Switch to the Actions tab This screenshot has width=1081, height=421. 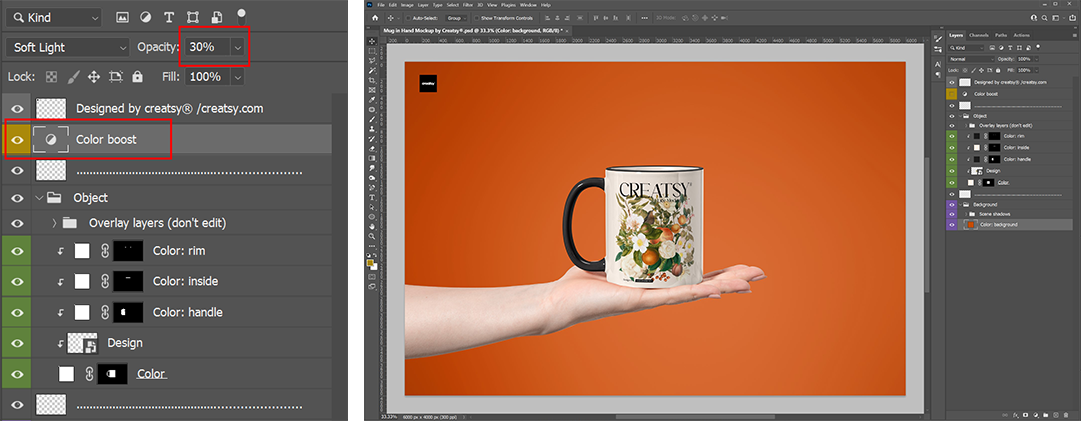pos(1022,35)
